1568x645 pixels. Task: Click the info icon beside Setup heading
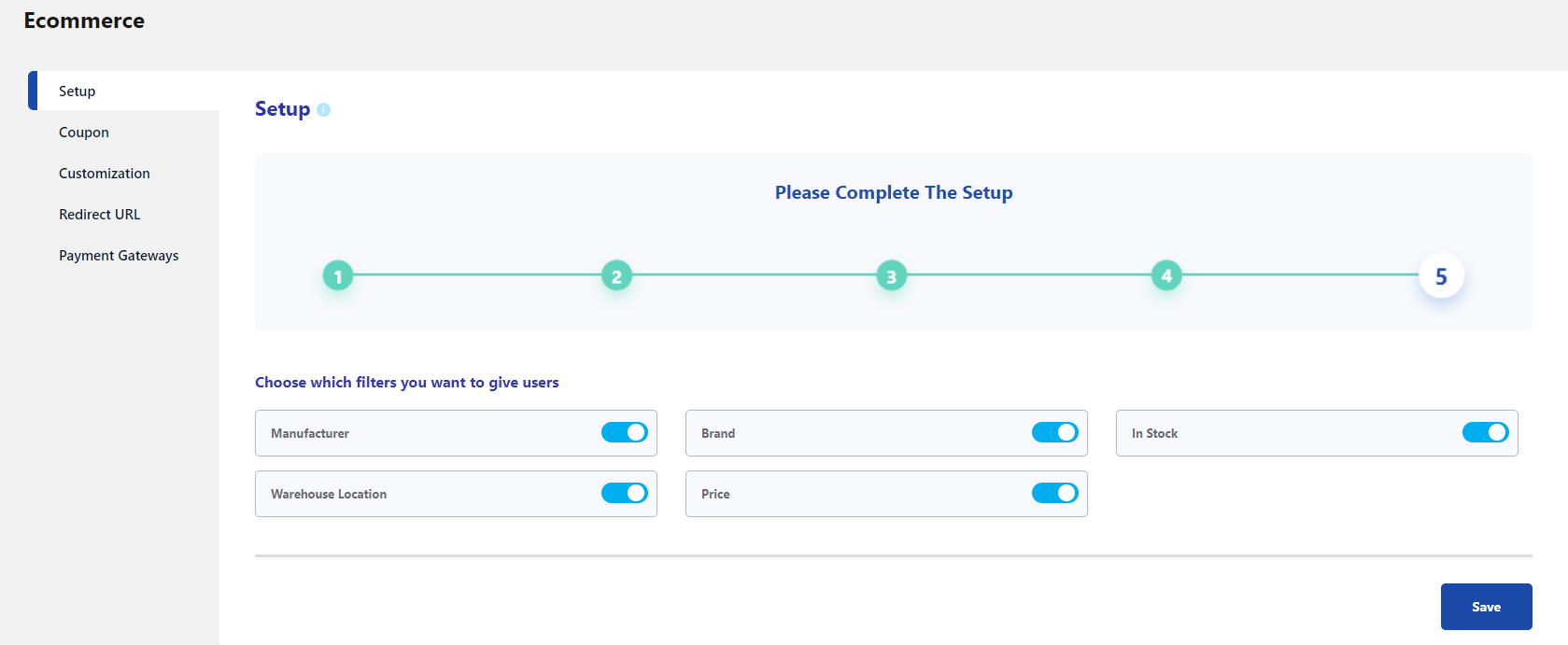323,110
